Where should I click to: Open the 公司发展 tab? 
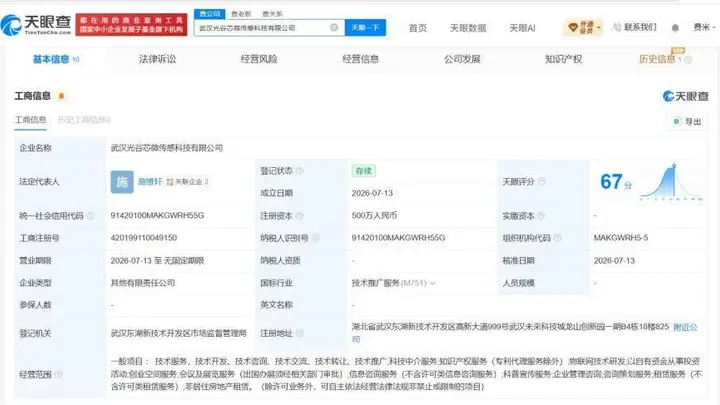point(462,59)
